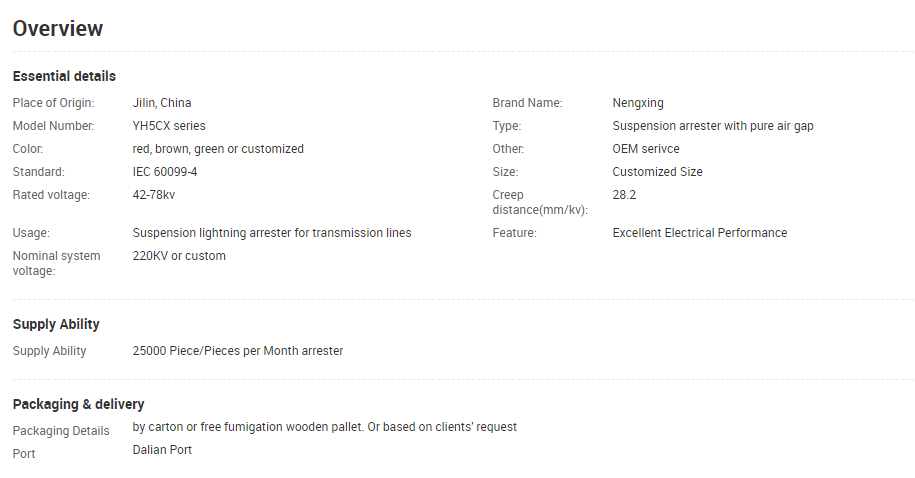Click the Packaging & delivery heading
This screenshot has height=478, width=915.
[78, 404]
